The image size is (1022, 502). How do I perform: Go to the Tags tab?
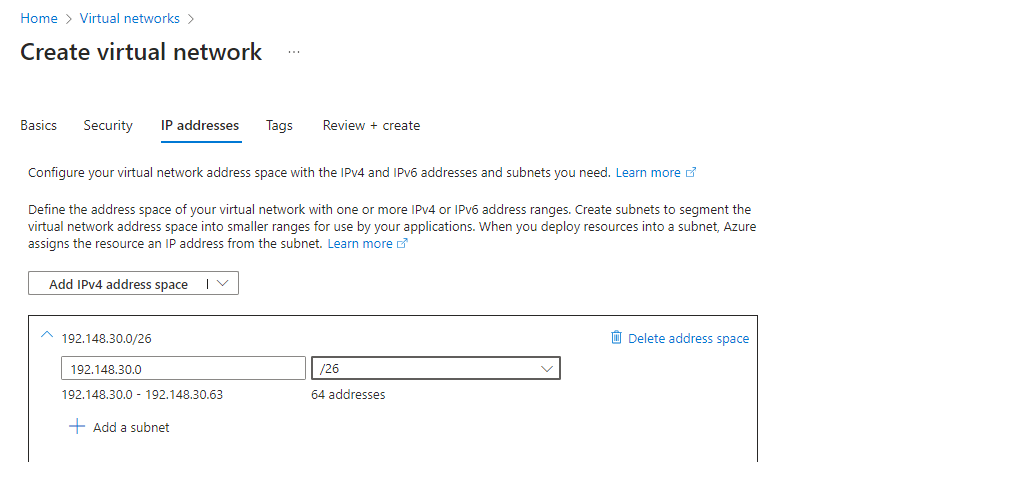pyautogui.click(x=279, y=126)
